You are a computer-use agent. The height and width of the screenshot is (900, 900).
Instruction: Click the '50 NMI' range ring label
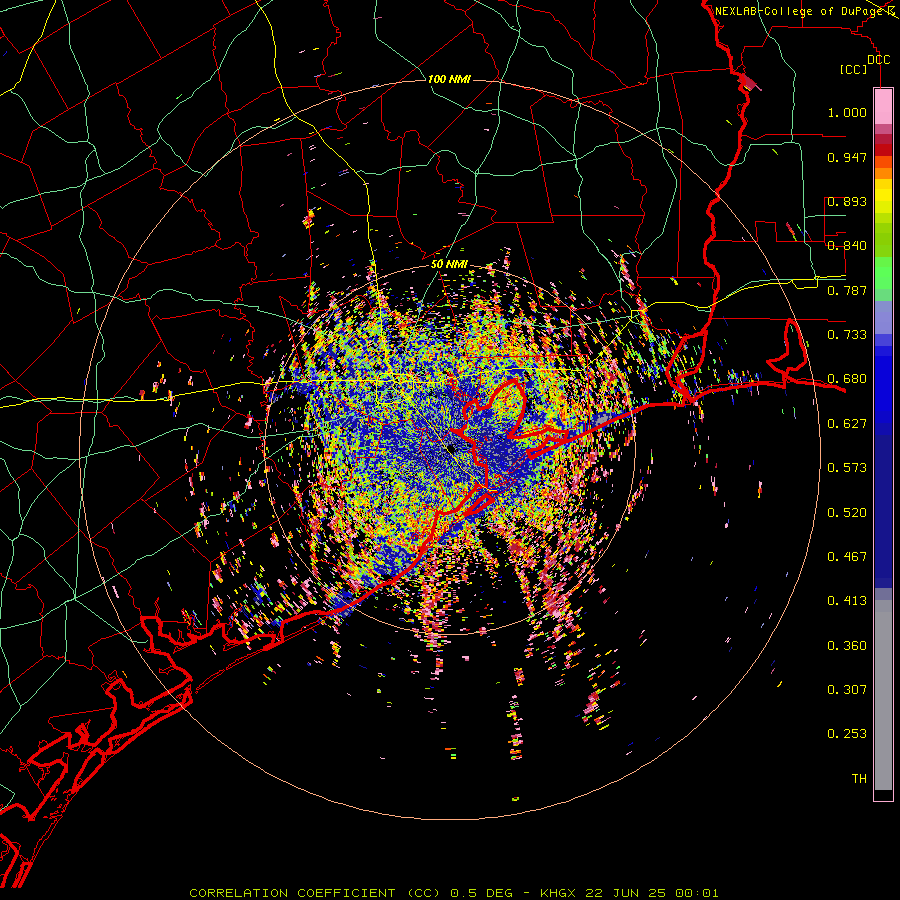(449, 264)
